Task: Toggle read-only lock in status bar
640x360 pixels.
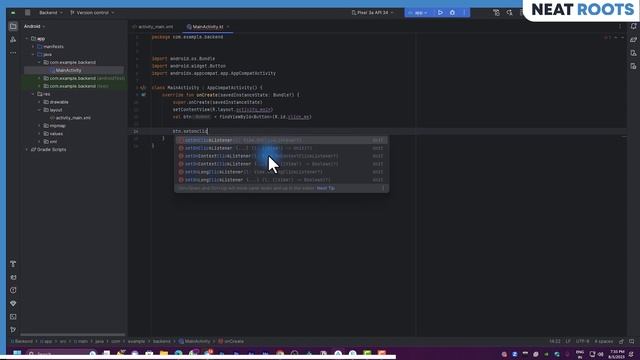Action: click(621, 341)
